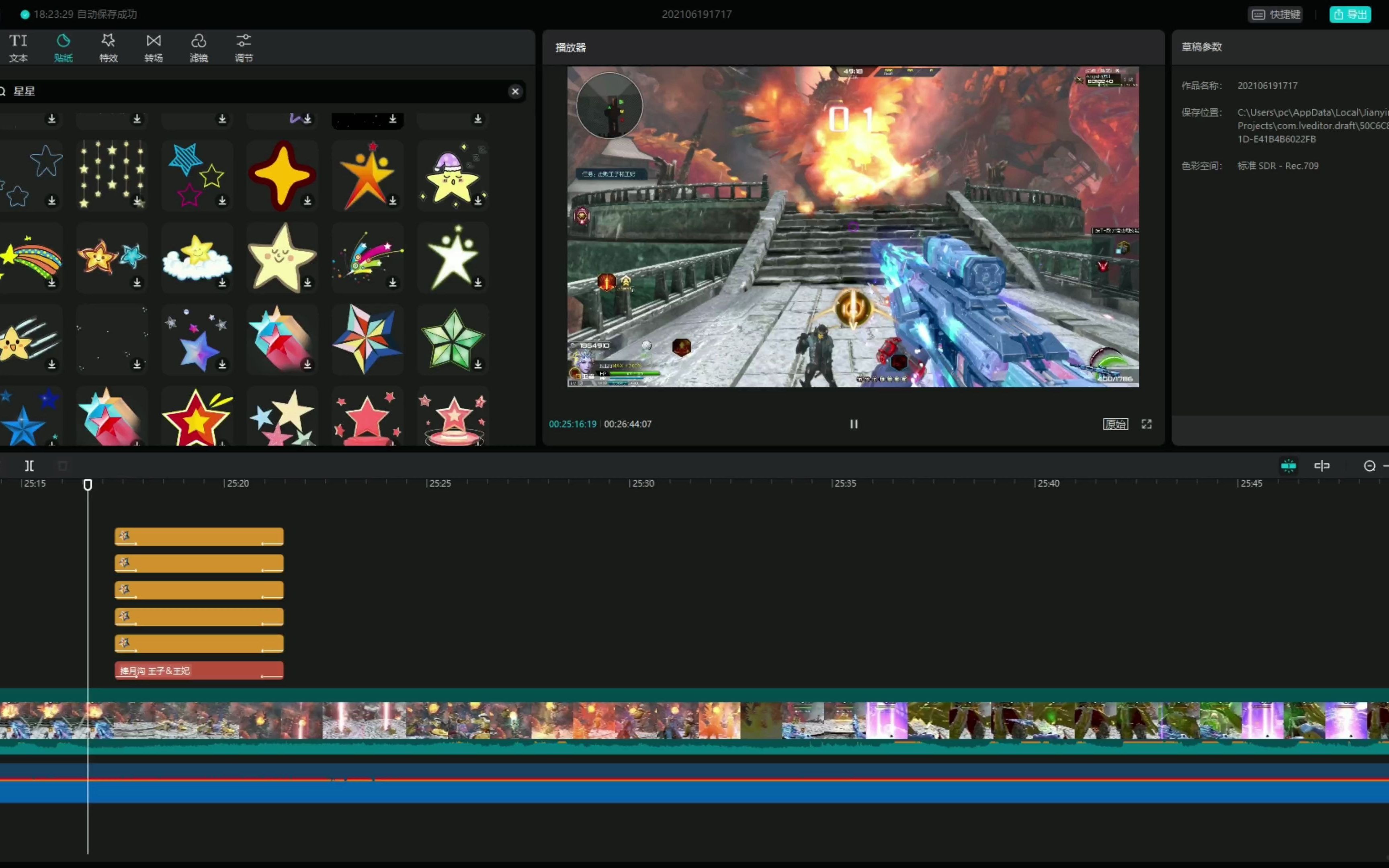Select the bottom orange sticker clip

pyautogui.click(x=199, y=643)
